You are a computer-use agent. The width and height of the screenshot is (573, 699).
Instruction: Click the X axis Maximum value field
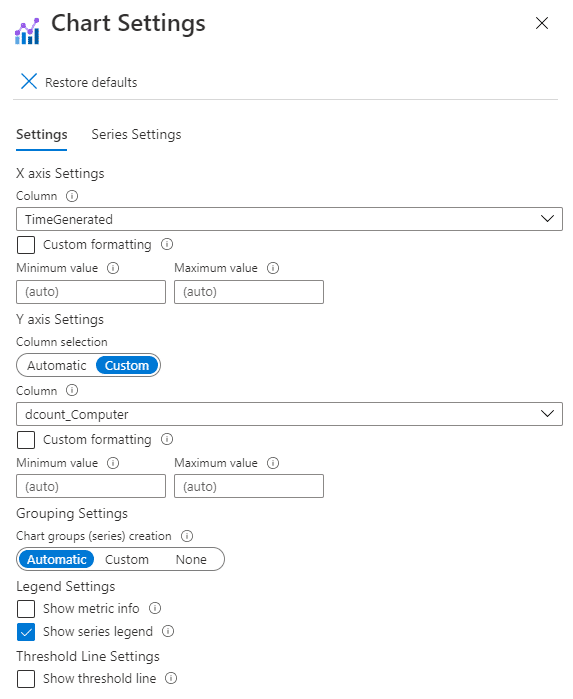point(249,292)
